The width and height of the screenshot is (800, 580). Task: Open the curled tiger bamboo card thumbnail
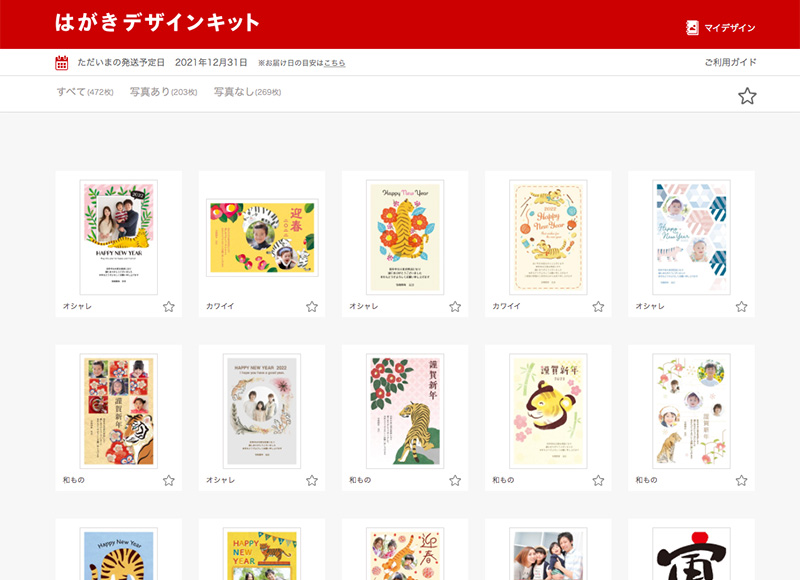[x=548, y=411]
